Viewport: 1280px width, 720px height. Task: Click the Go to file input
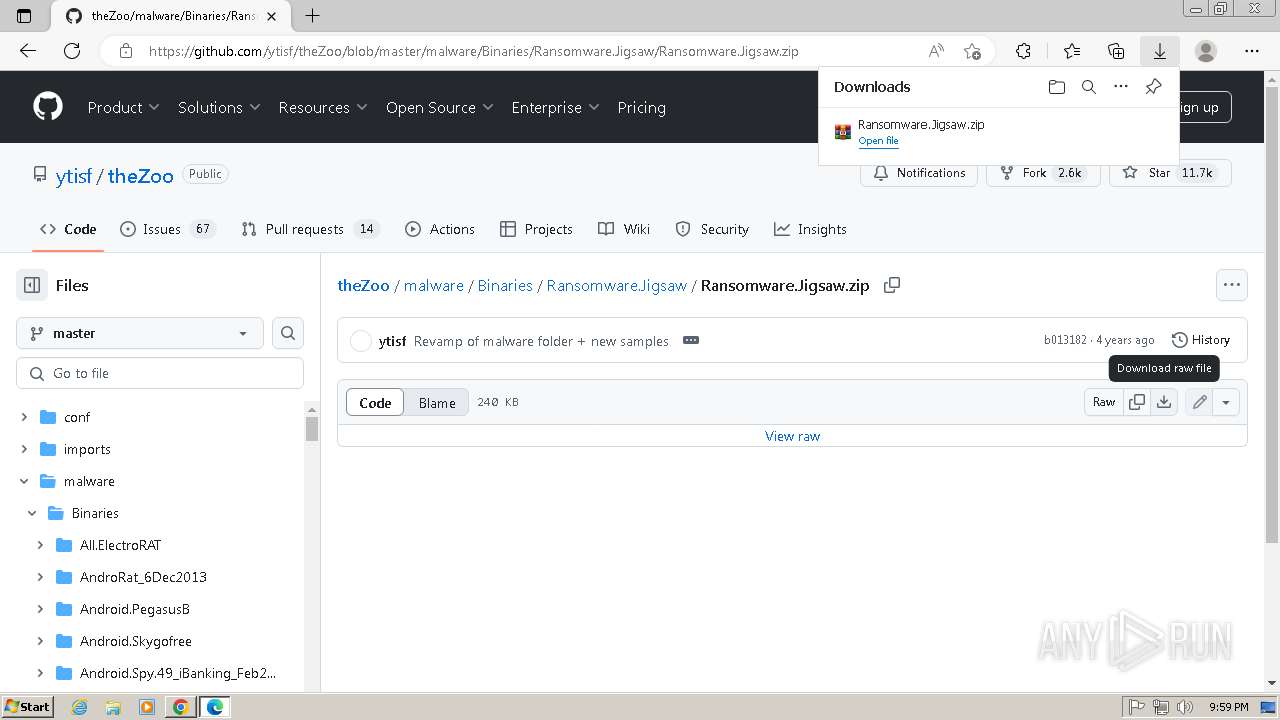pyautogui.click(x=160, y=373)
